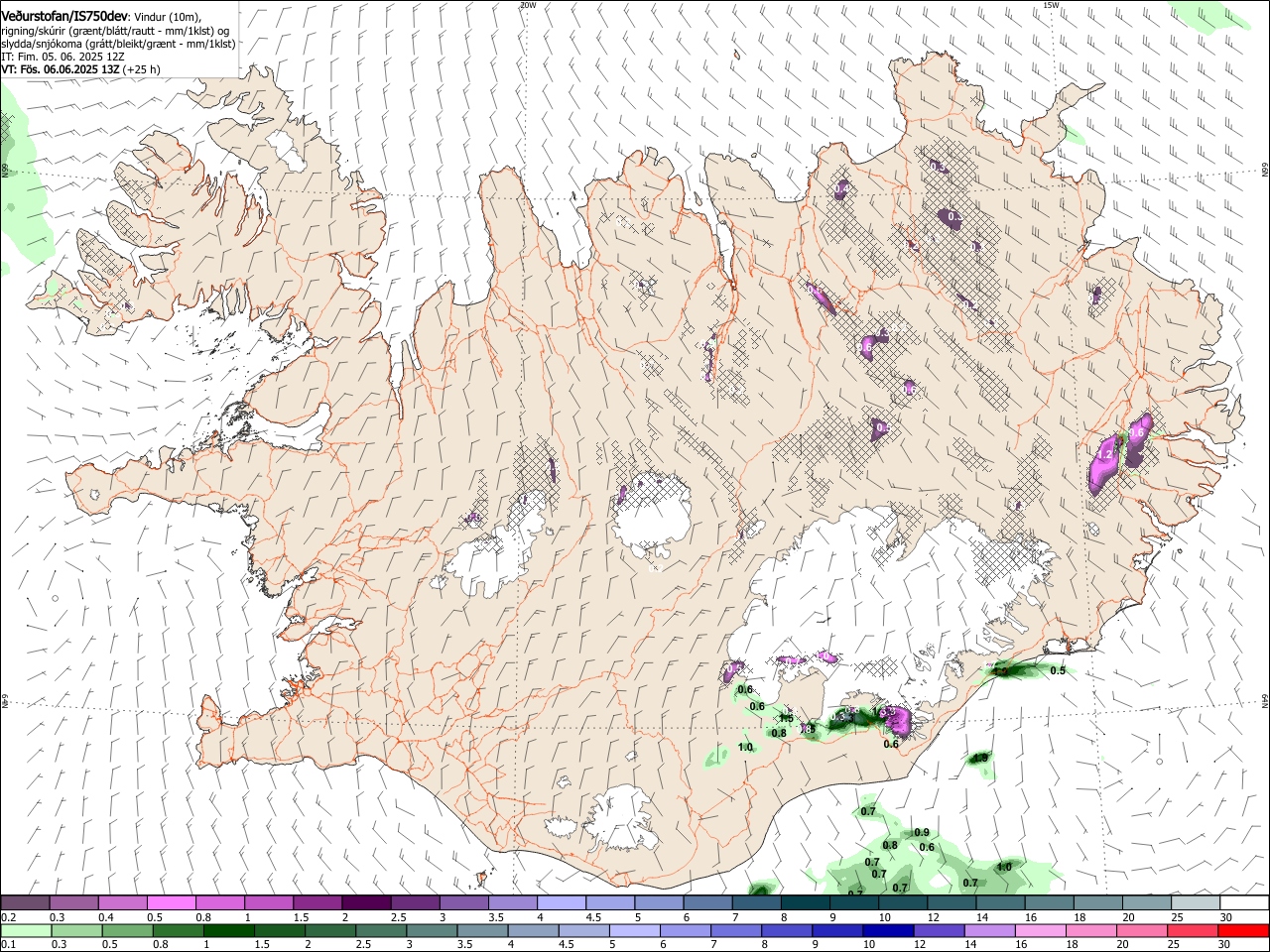Screen dimensions: 1270x952
Task: Select the darkest purple 2 snow legend swatch
Action: click(366, 902)
